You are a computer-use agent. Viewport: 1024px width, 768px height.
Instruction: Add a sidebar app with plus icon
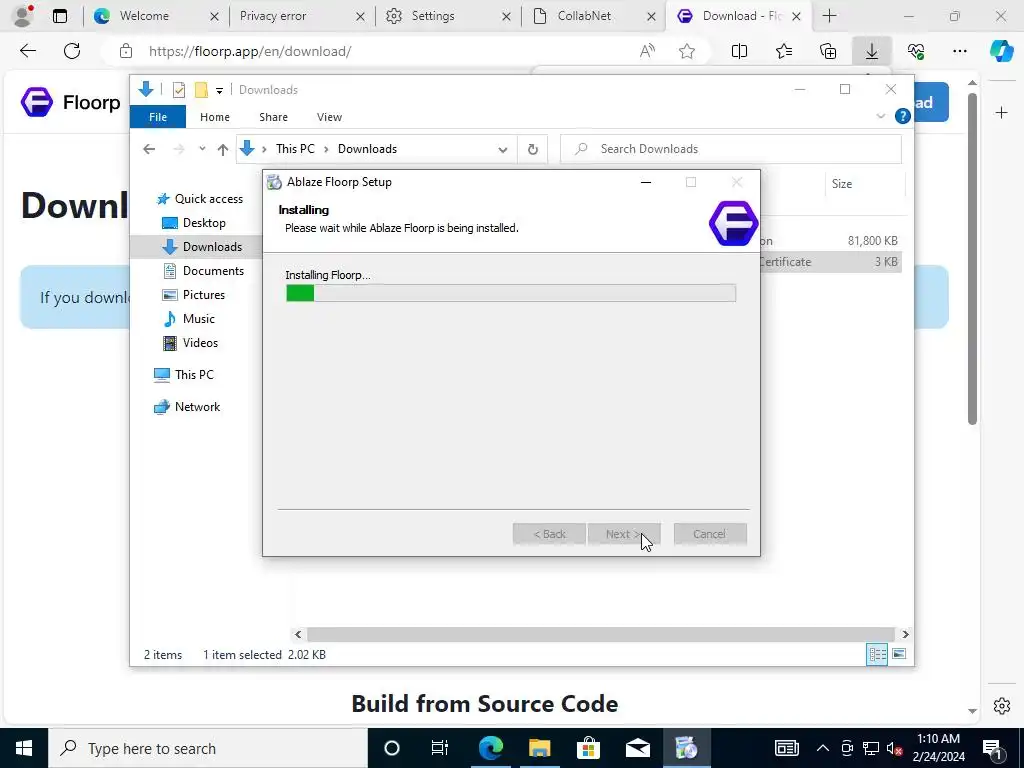[1001, 113]
